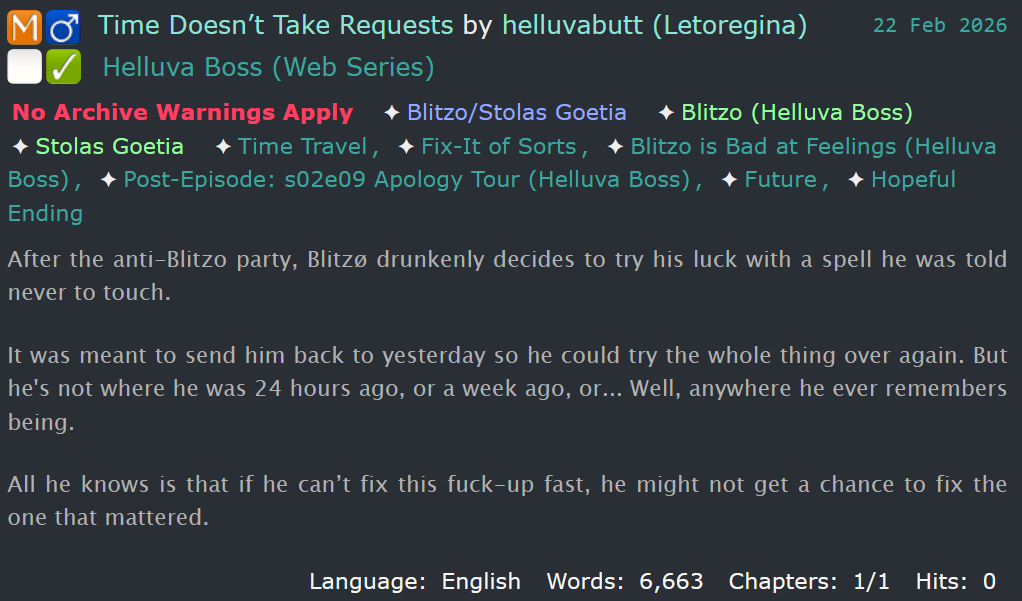Click the Future tag
1022x601 pixels.
point(781,180)
